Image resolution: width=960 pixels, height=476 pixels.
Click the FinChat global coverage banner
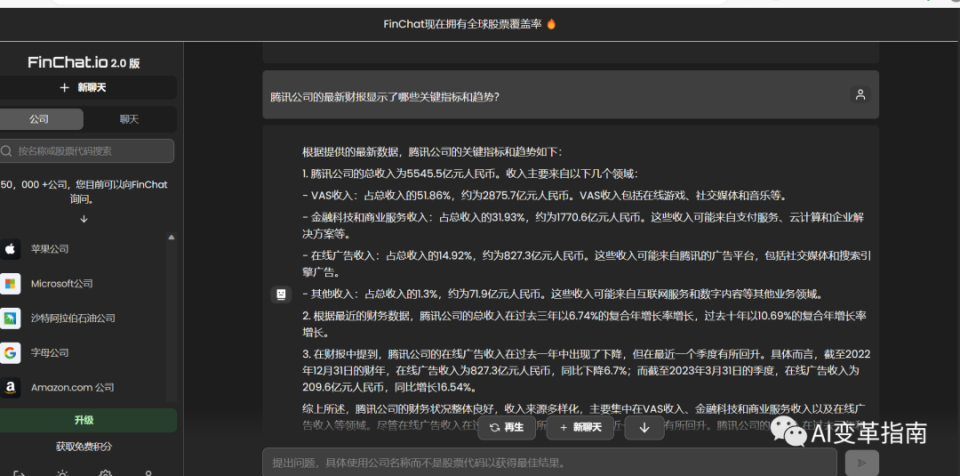click(470, 24)
